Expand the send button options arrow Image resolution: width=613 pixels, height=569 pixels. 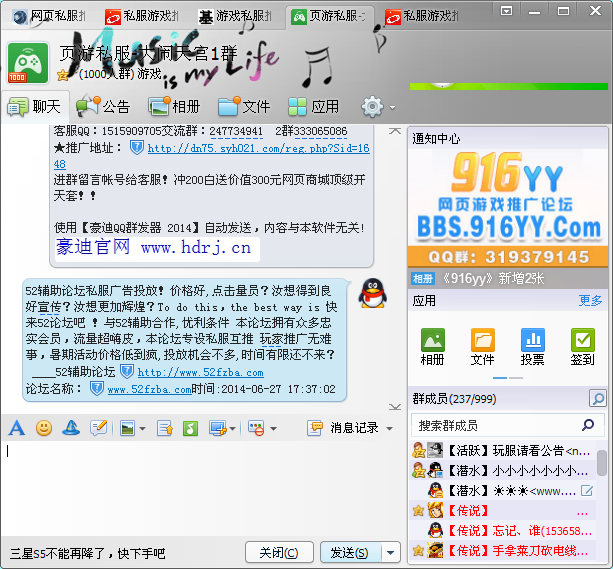tap(390, 553)
